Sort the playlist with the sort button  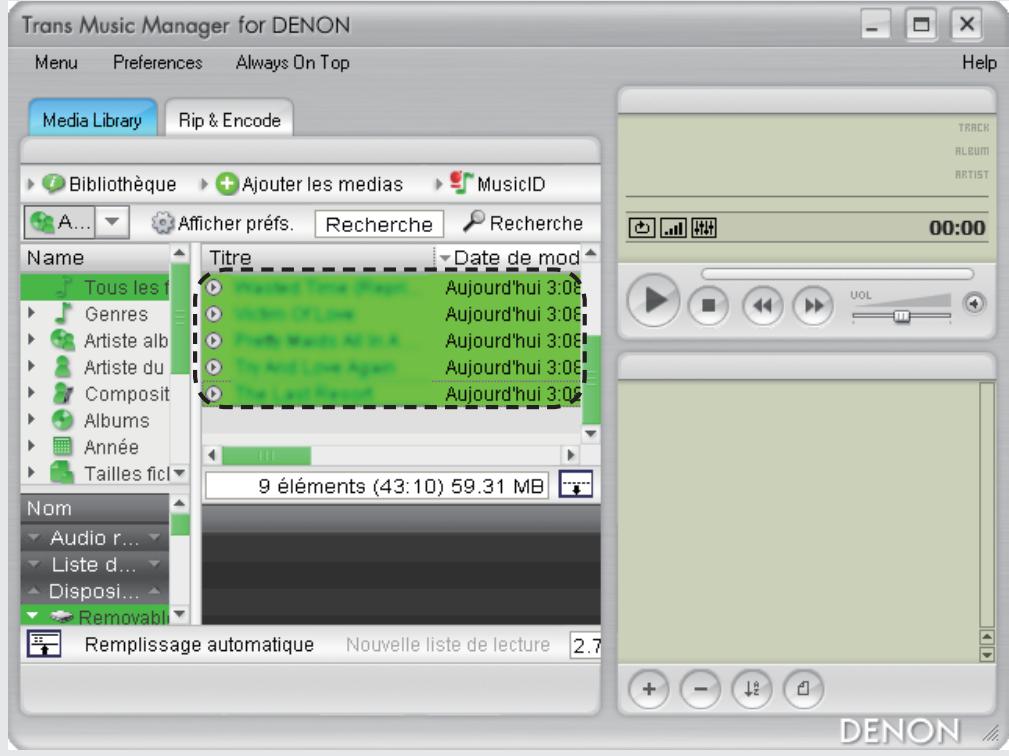coord(752,689)
